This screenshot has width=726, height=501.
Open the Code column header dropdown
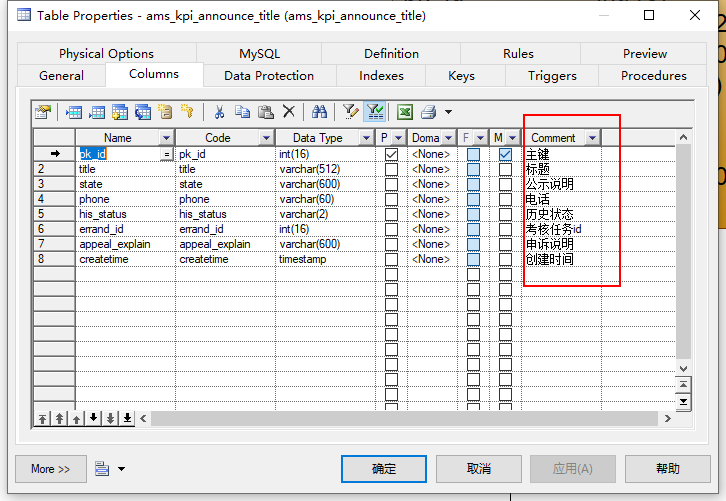pos(266,138)
